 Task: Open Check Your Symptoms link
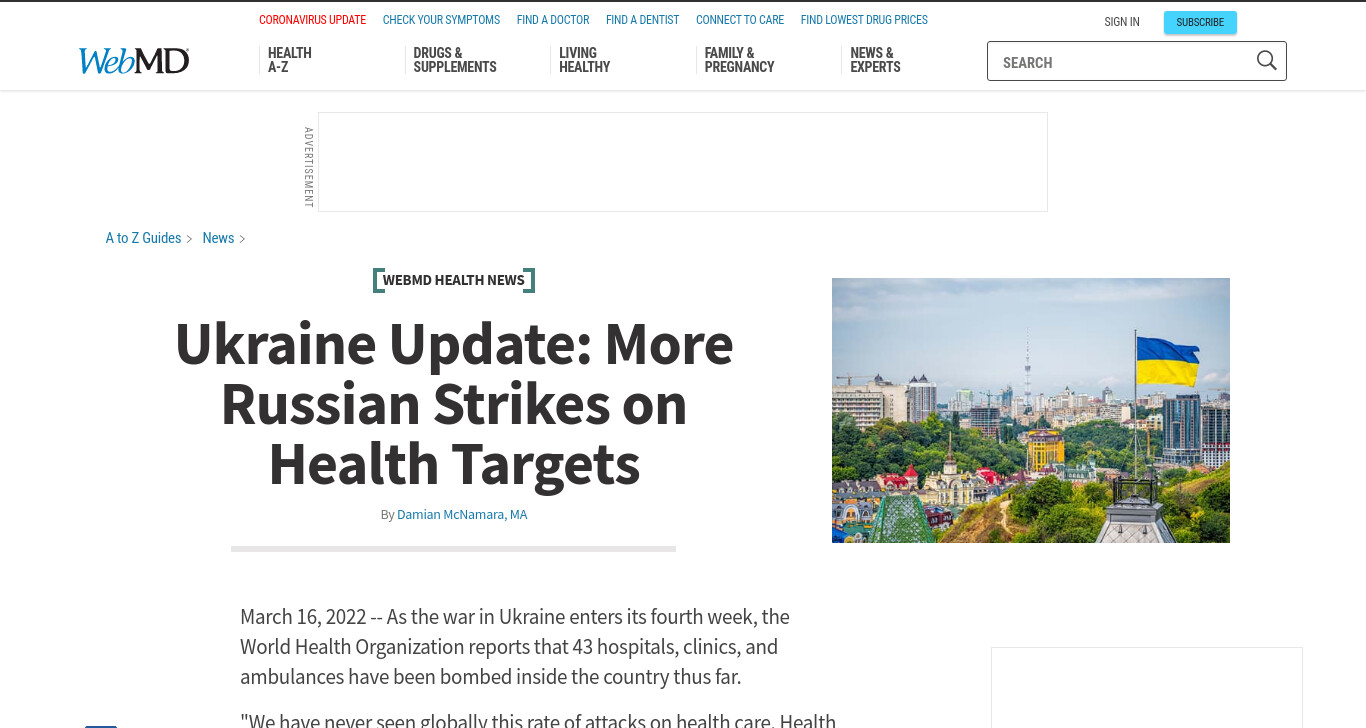pyautogui.click(x=441, y=20)
